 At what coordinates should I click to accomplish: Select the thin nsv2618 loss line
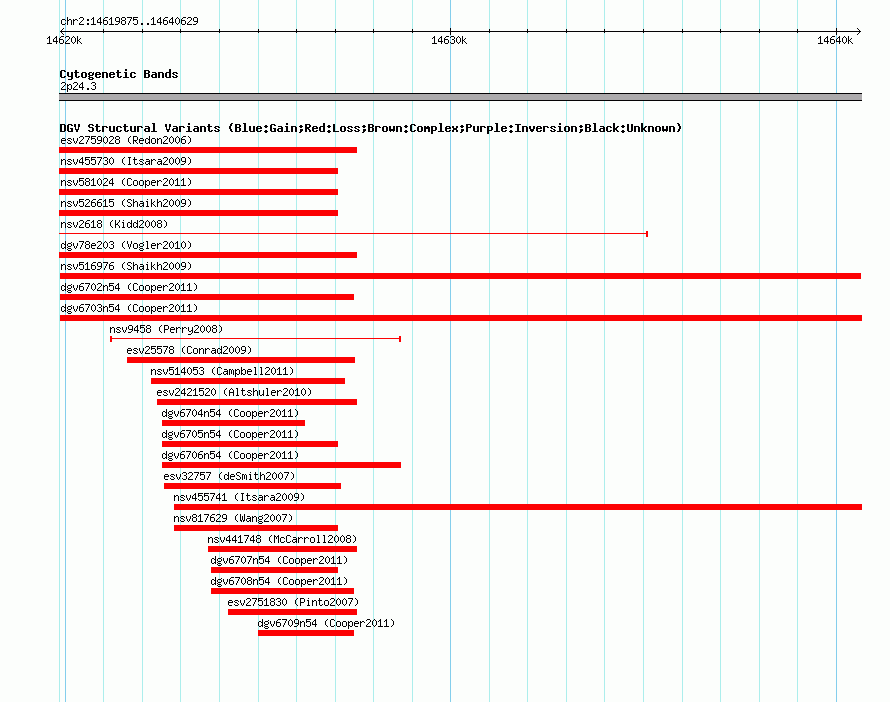353,234
